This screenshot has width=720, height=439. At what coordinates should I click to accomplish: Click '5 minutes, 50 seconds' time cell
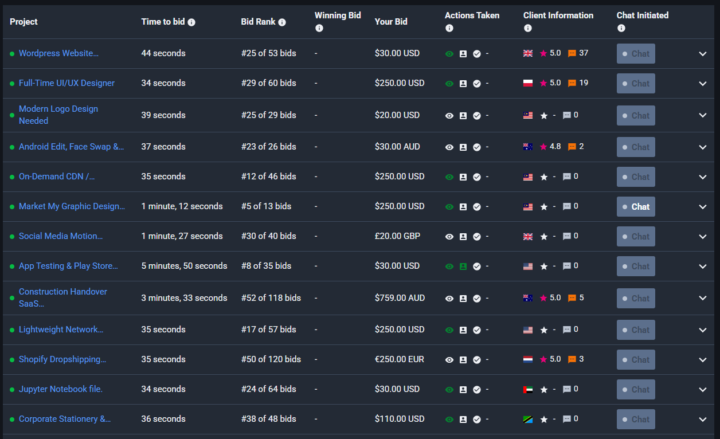click(x=184, y=266)
